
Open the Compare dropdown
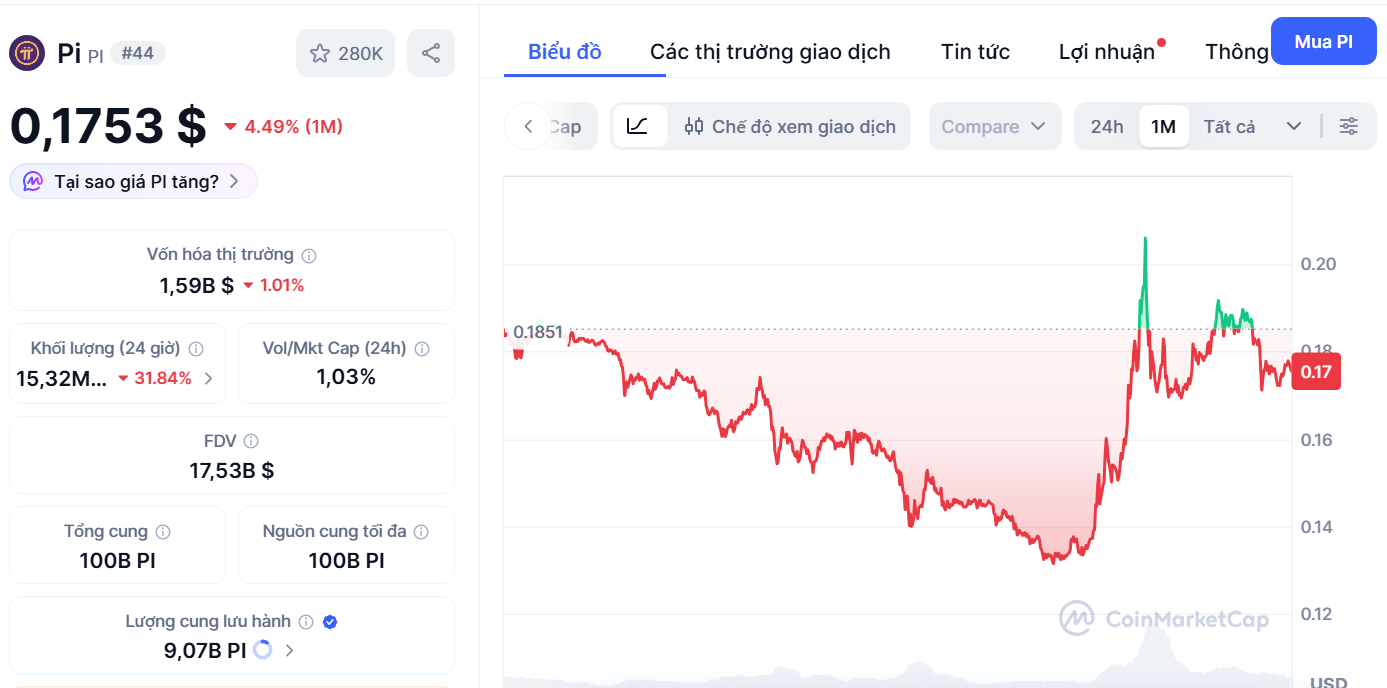(x=994, y=126)
